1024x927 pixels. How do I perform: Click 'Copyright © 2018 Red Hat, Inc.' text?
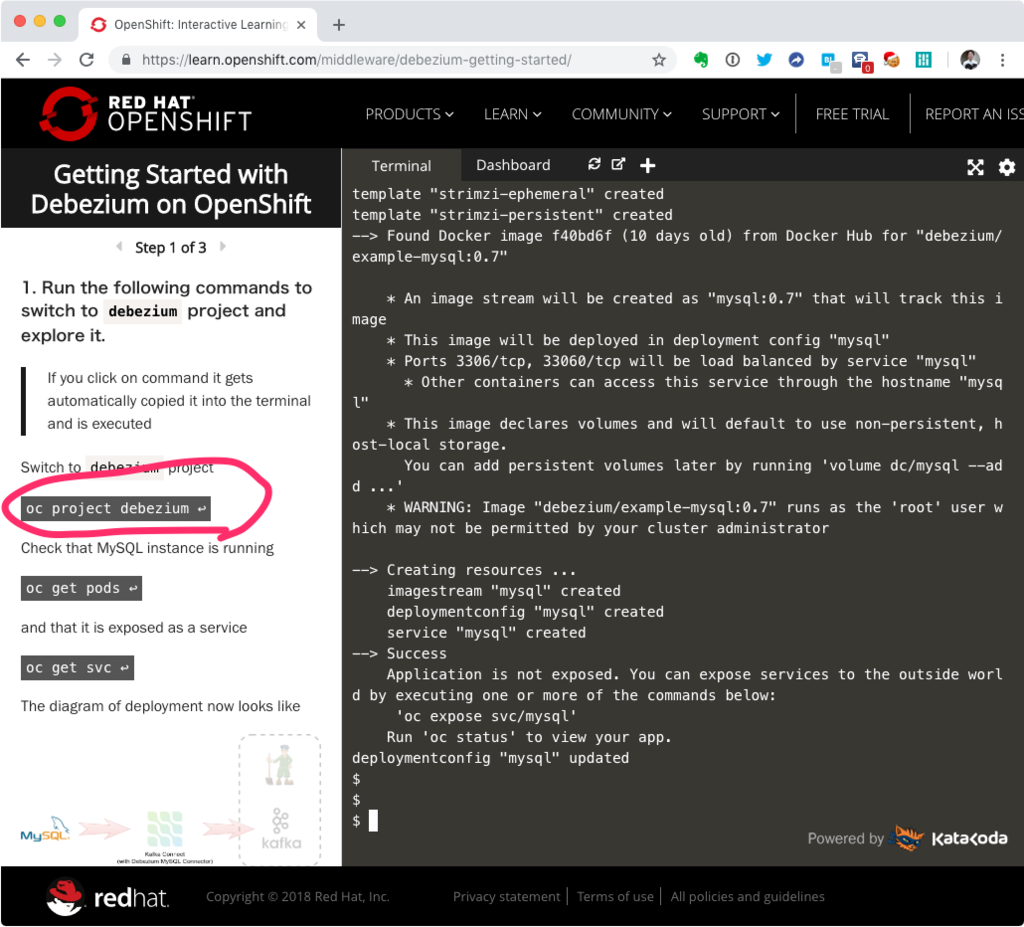point(298,896)
